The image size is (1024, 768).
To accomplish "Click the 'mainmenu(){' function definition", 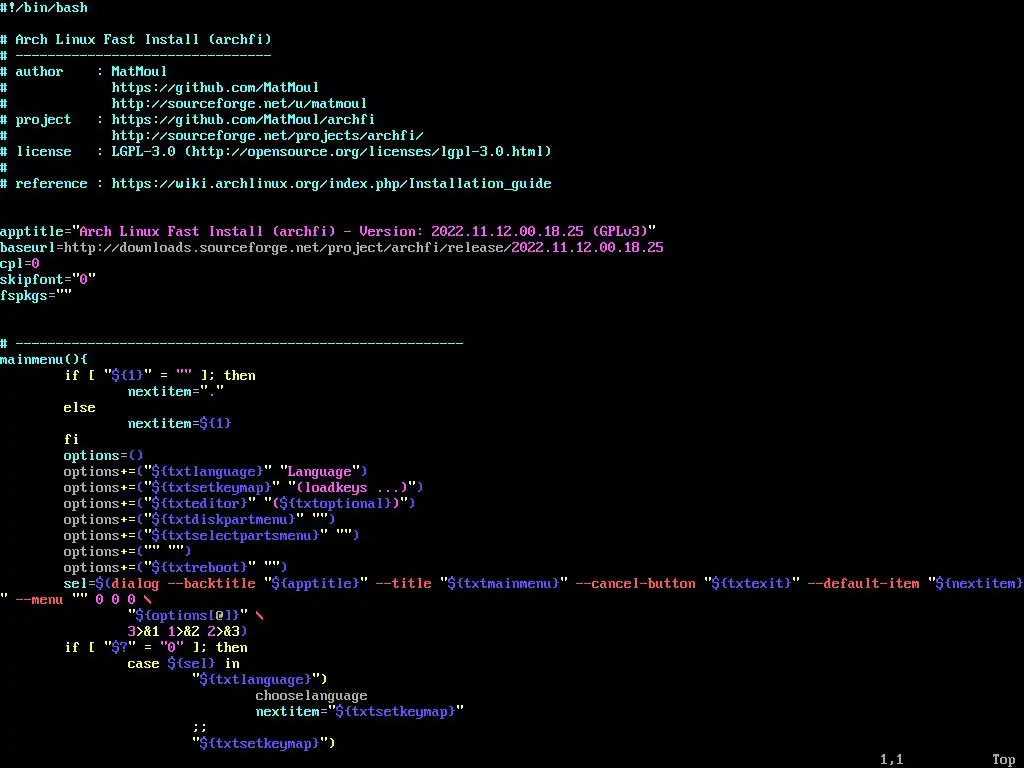I will coord(44,360).
